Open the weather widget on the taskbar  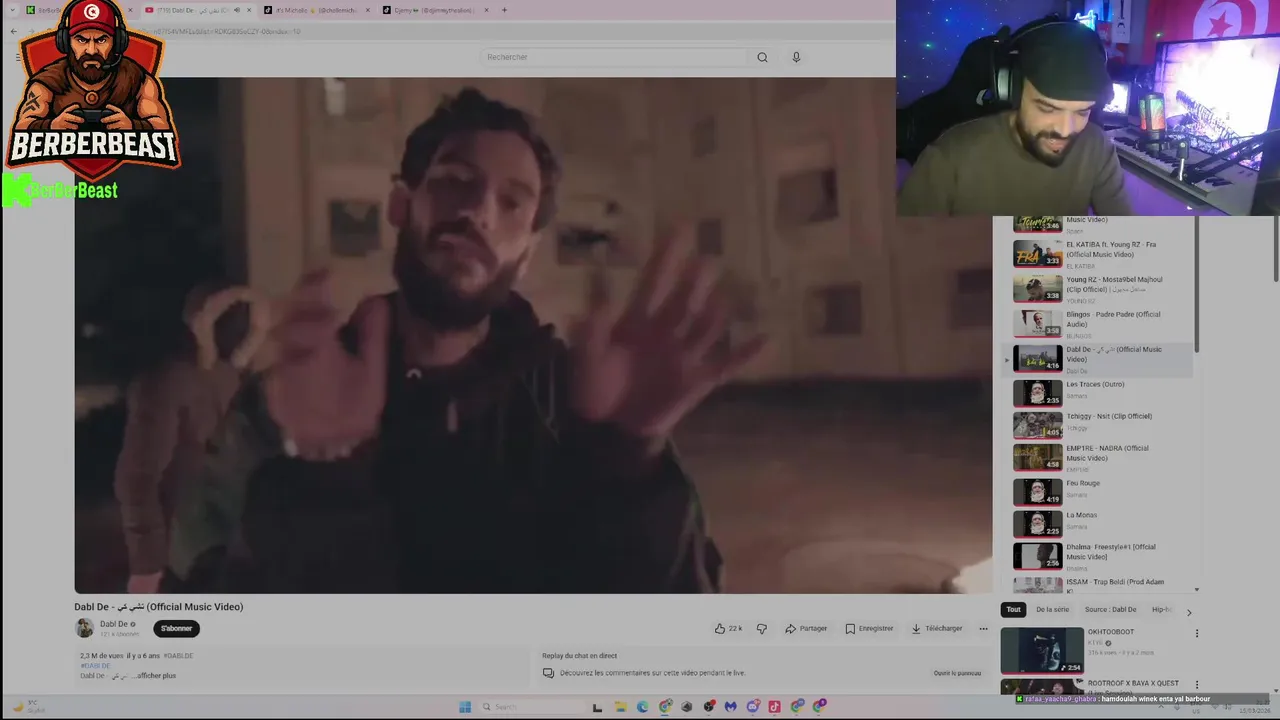28,706
